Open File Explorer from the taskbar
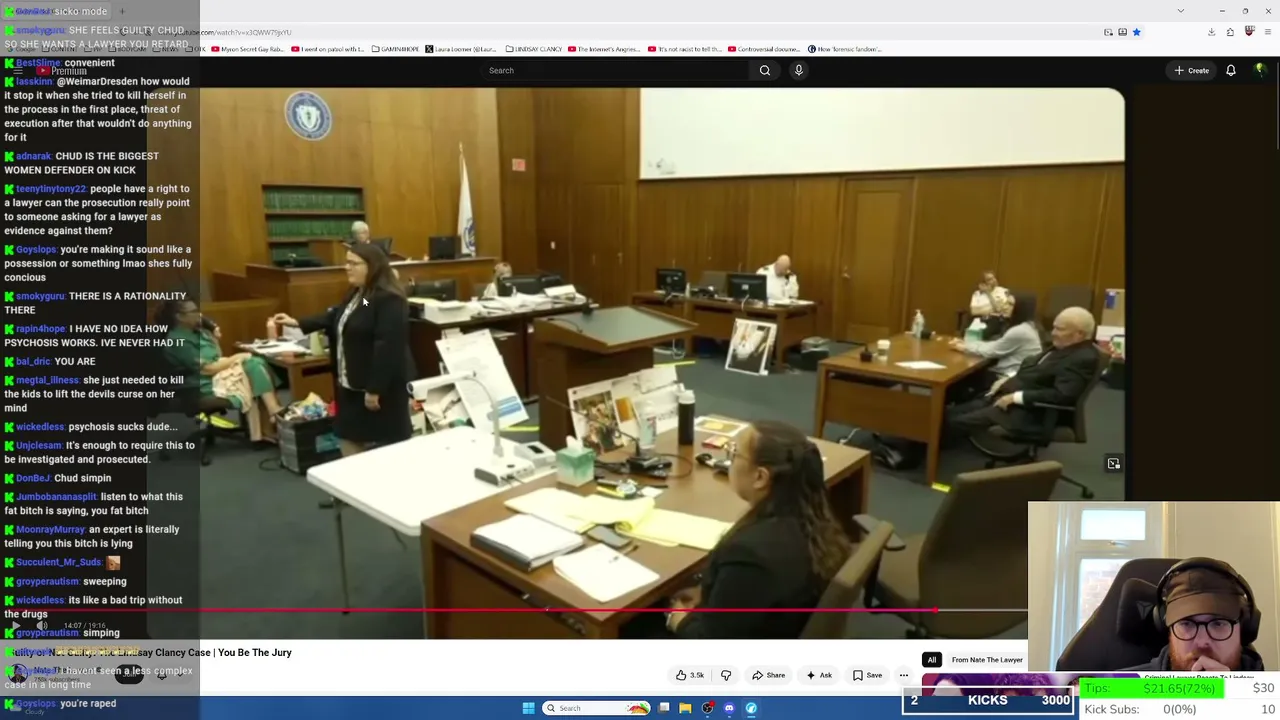1280x720 pixels. tap(685, 708)
